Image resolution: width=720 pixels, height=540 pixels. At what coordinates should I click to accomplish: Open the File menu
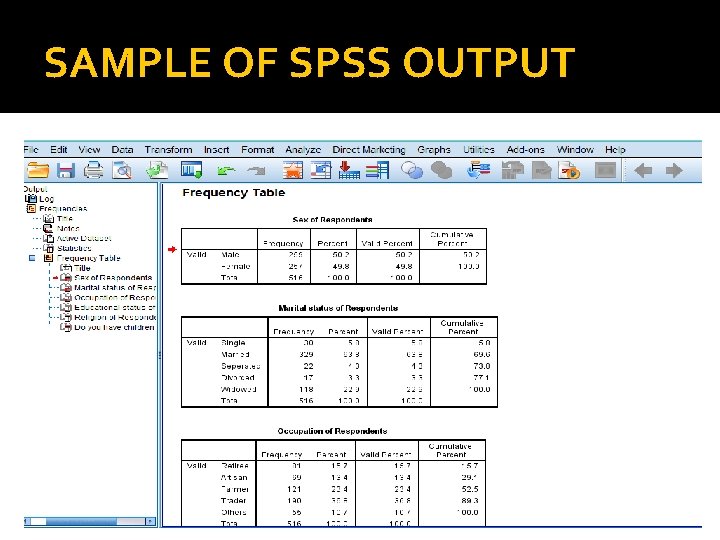click(31, 150)
